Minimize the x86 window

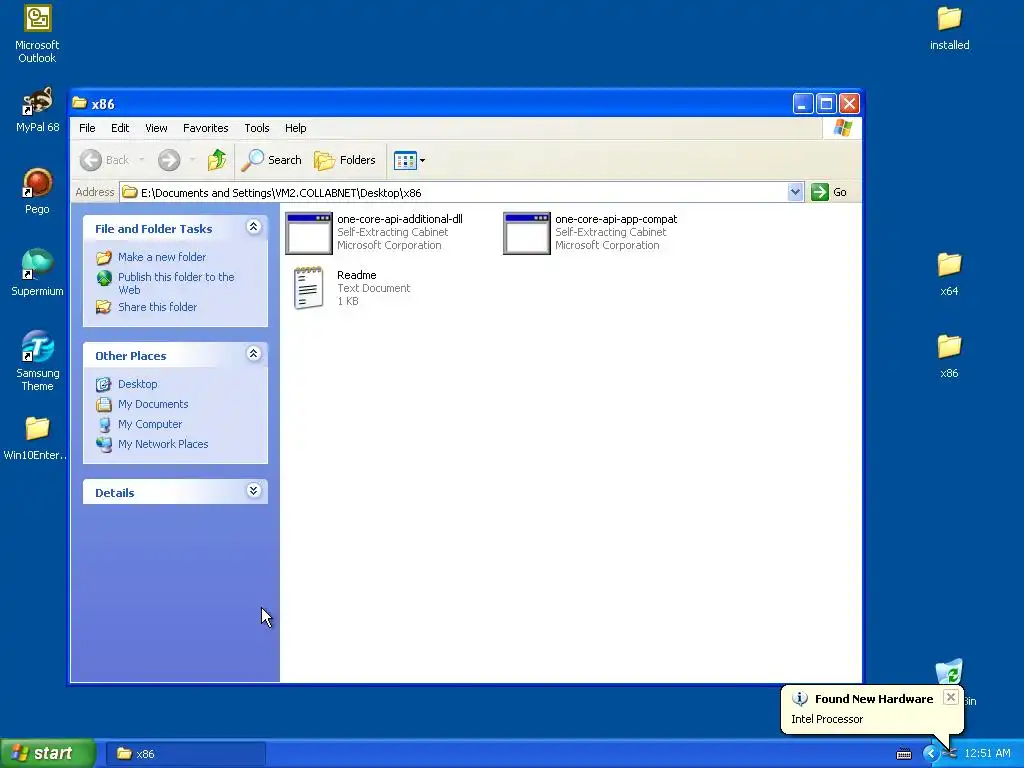pos(803,103)
